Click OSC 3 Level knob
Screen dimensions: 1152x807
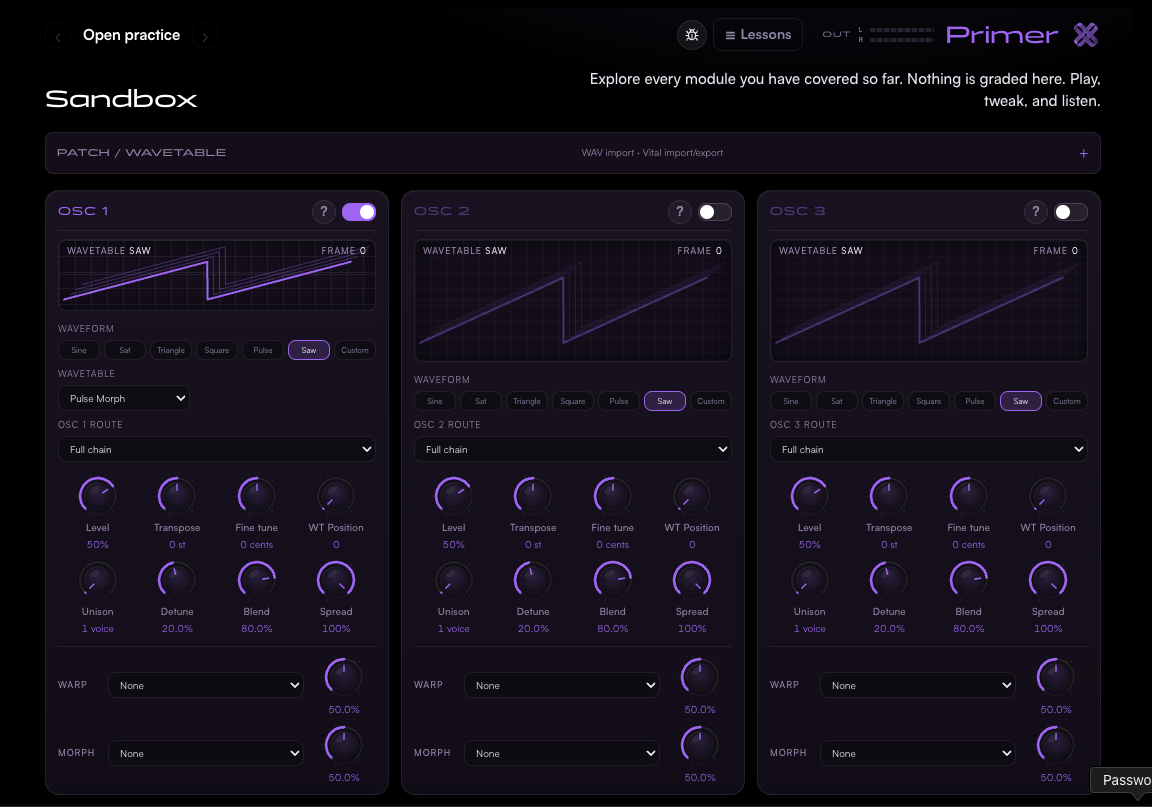(x=810, y=496)
